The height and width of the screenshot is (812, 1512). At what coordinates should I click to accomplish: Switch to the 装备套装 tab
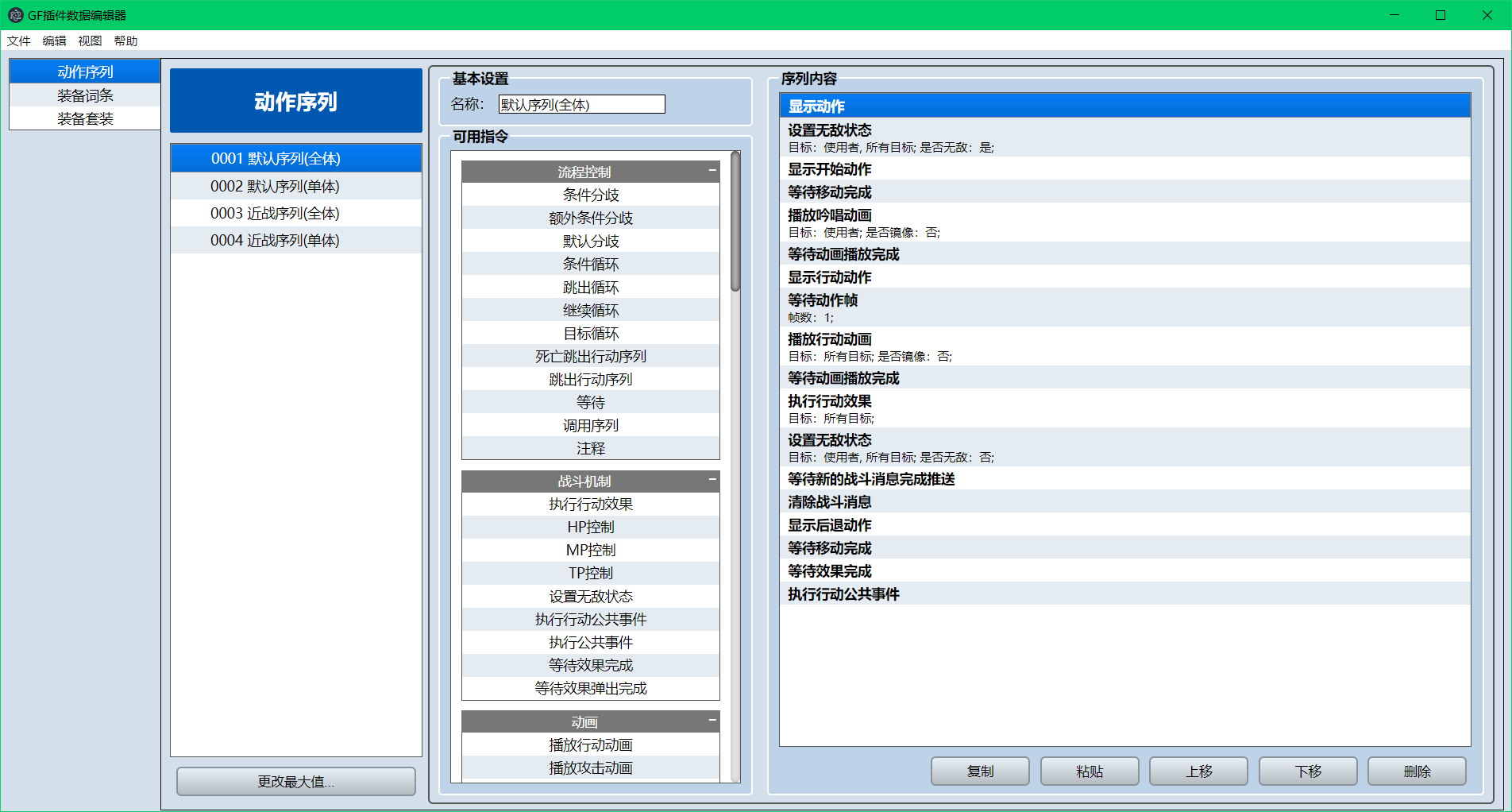click(x=85, y=118)
